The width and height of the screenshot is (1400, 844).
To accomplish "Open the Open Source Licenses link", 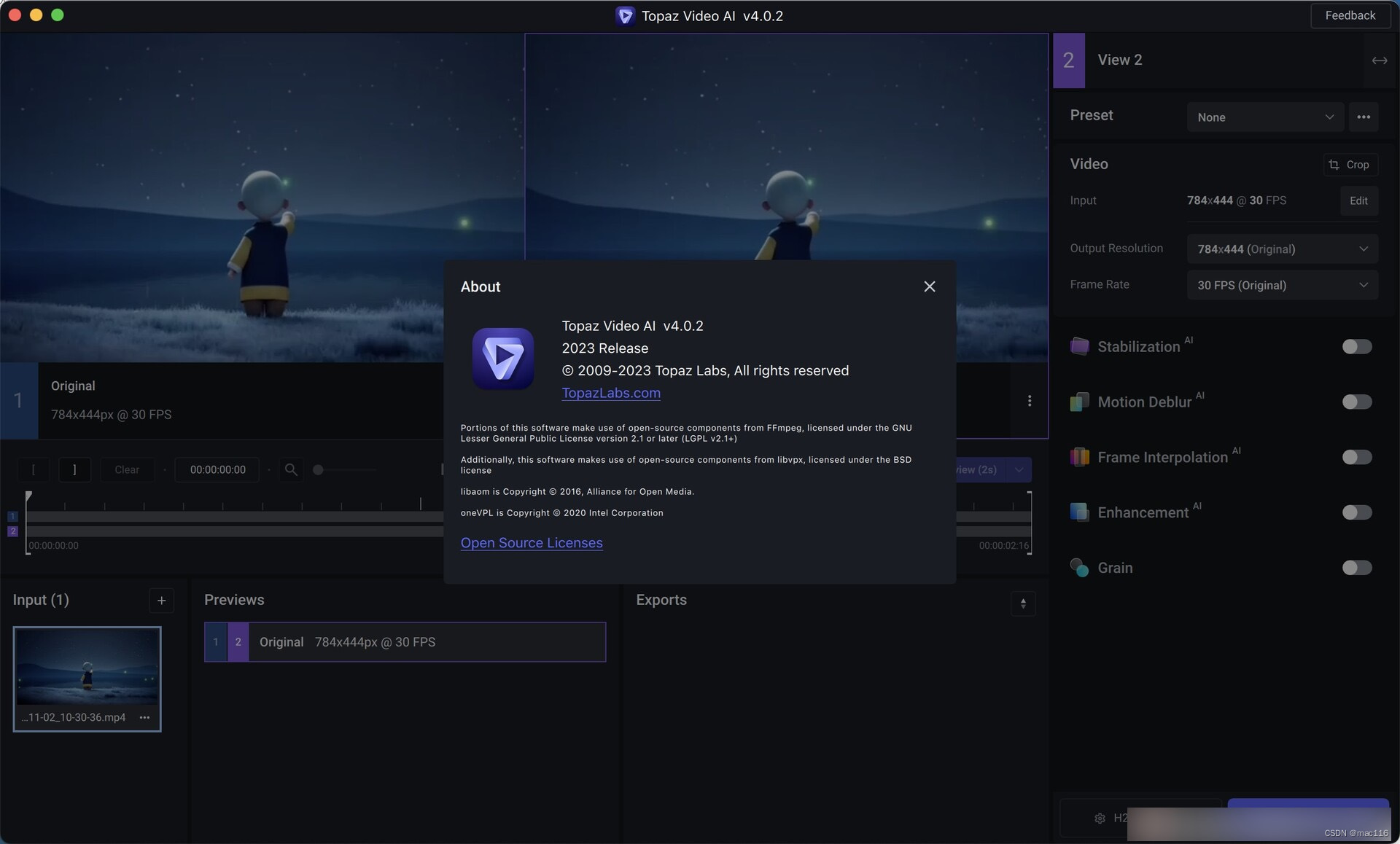I will [x=531, y=544].
